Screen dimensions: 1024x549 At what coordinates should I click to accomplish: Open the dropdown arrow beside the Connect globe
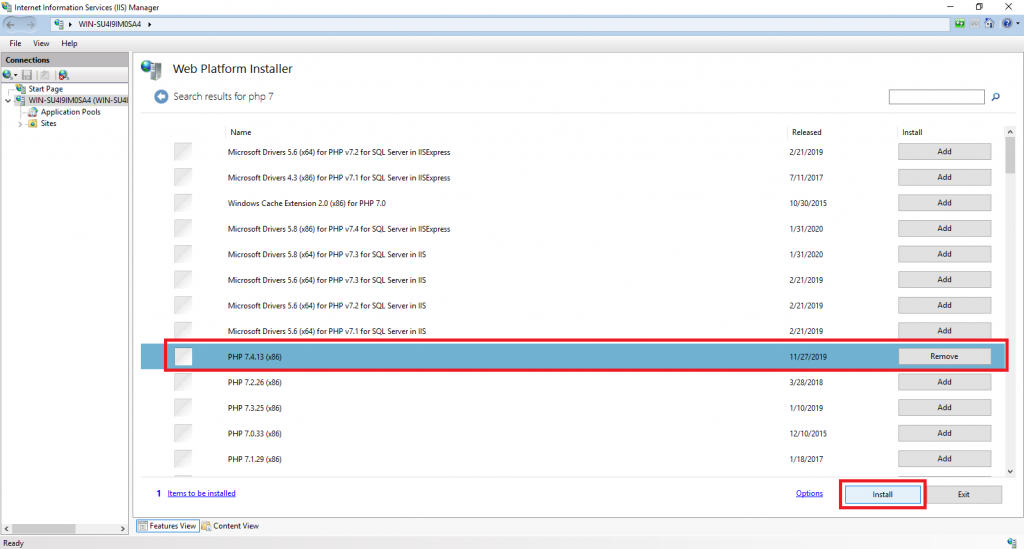[x=16, y=75]
